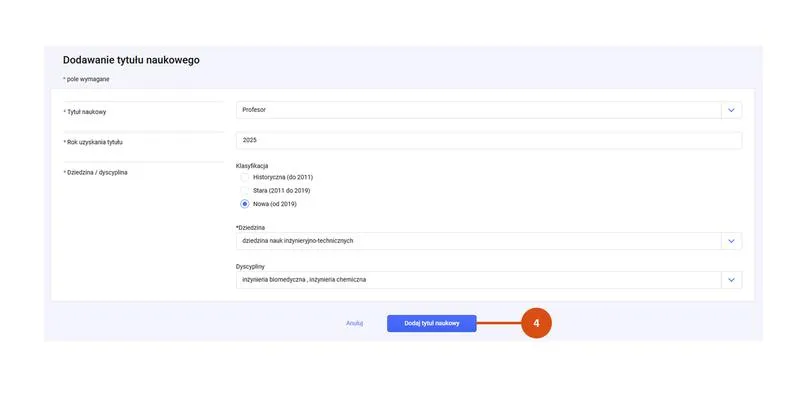Select the Stara (2011 do 2019) radio option

(x=245, y=190)
